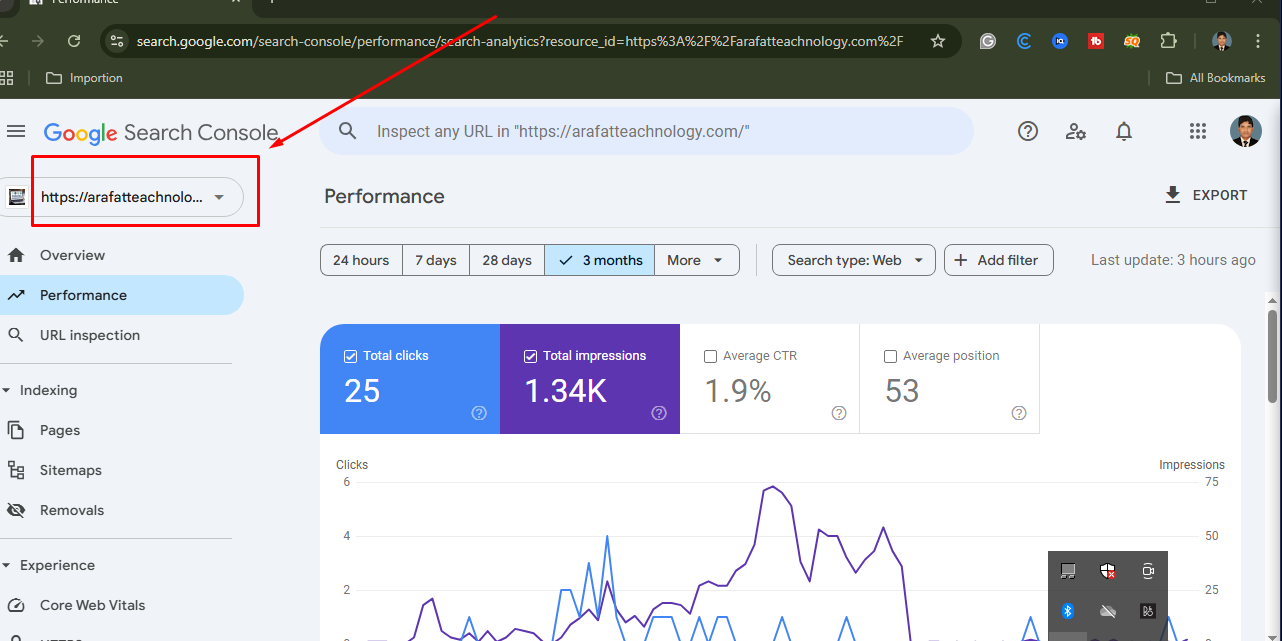This screenshot has width=1282, height=641.
Task: Click the Google Search Console logo
Action: (x=161, y=133)
